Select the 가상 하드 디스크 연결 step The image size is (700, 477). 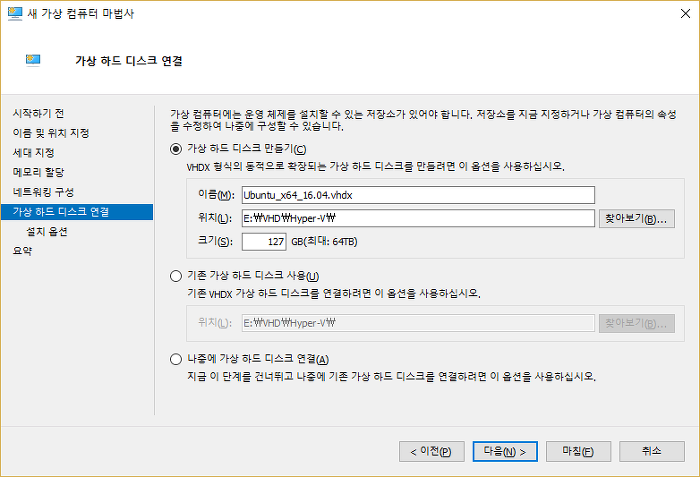point(77,212)
